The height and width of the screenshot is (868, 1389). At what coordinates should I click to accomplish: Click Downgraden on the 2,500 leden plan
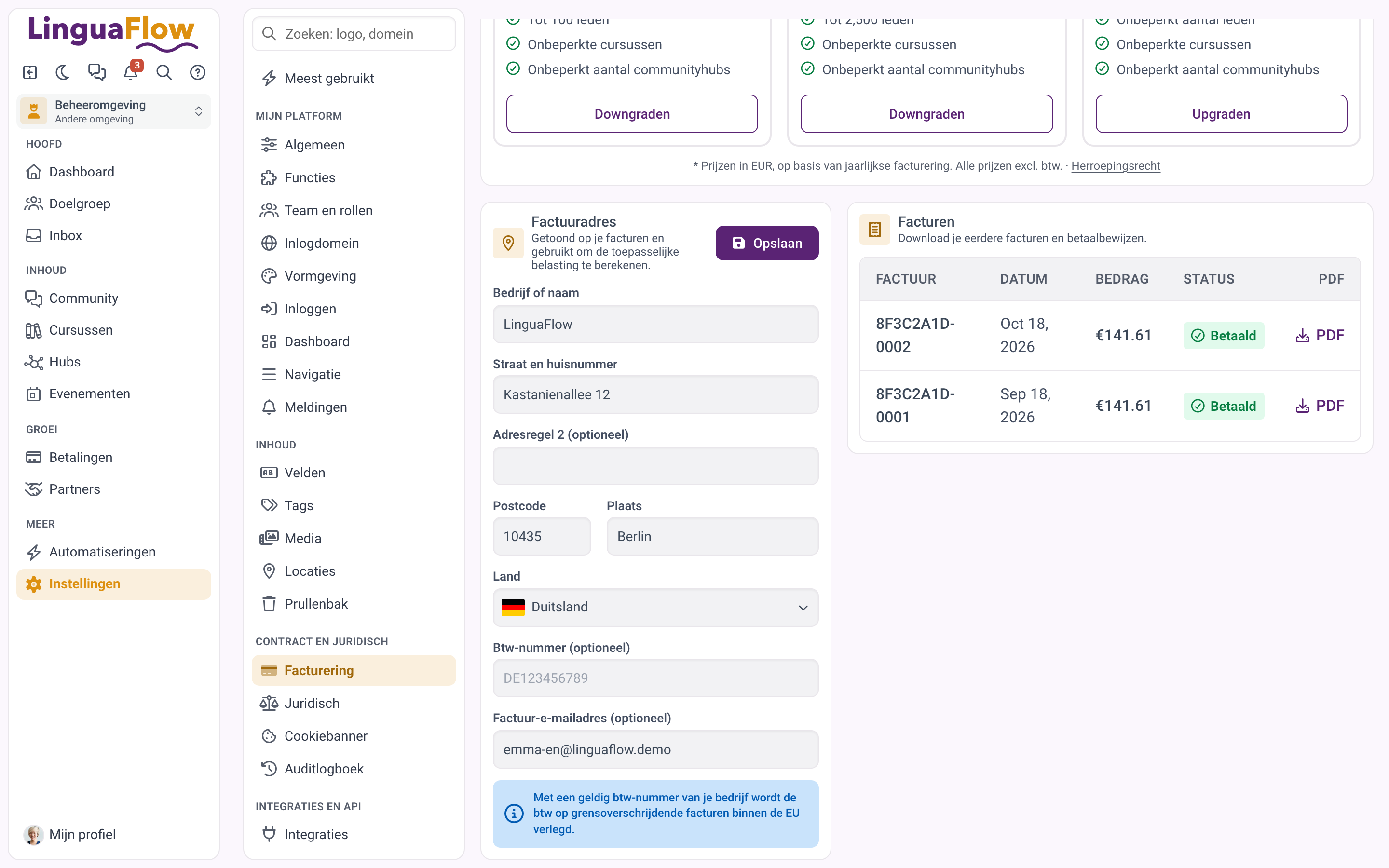click(x=926, y=114)
